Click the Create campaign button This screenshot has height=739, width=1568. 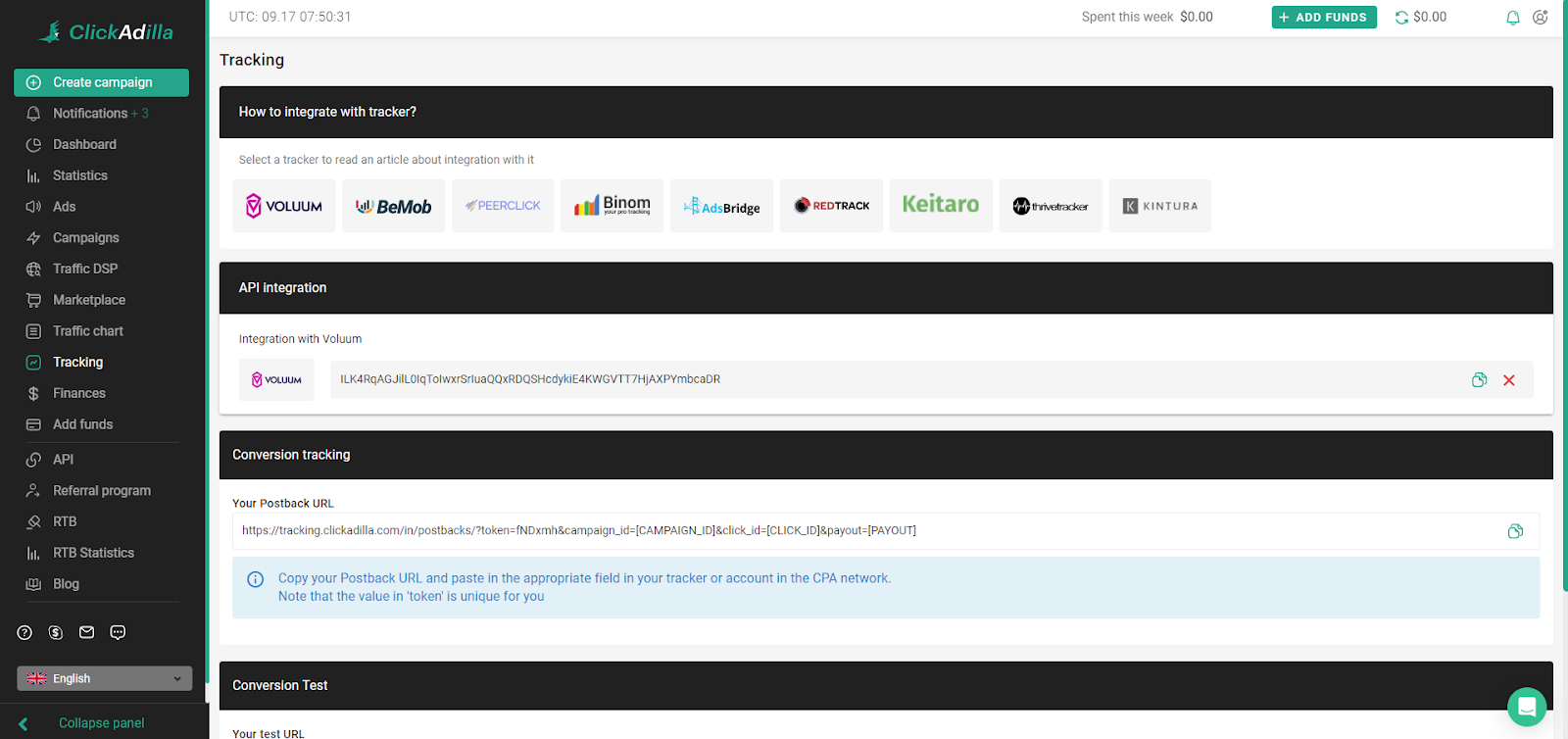102,82
